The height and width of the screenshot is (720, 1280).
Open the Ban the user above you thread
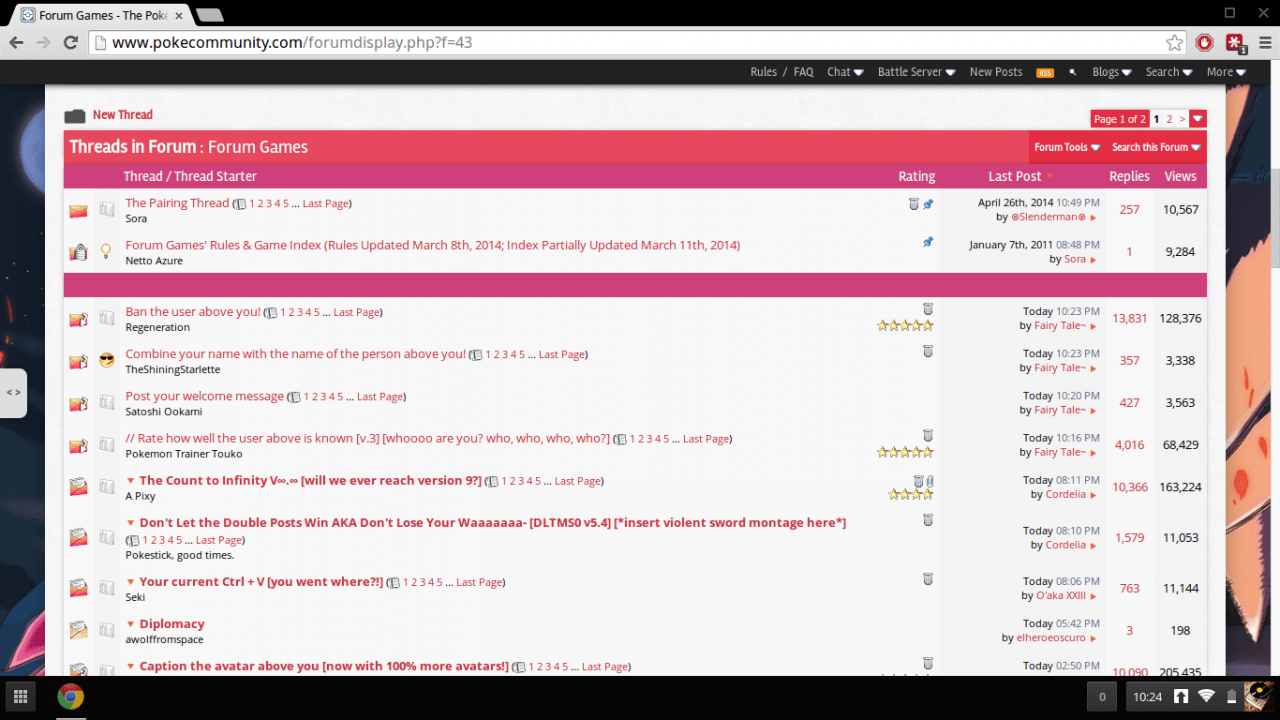click(x=193, y=312)
